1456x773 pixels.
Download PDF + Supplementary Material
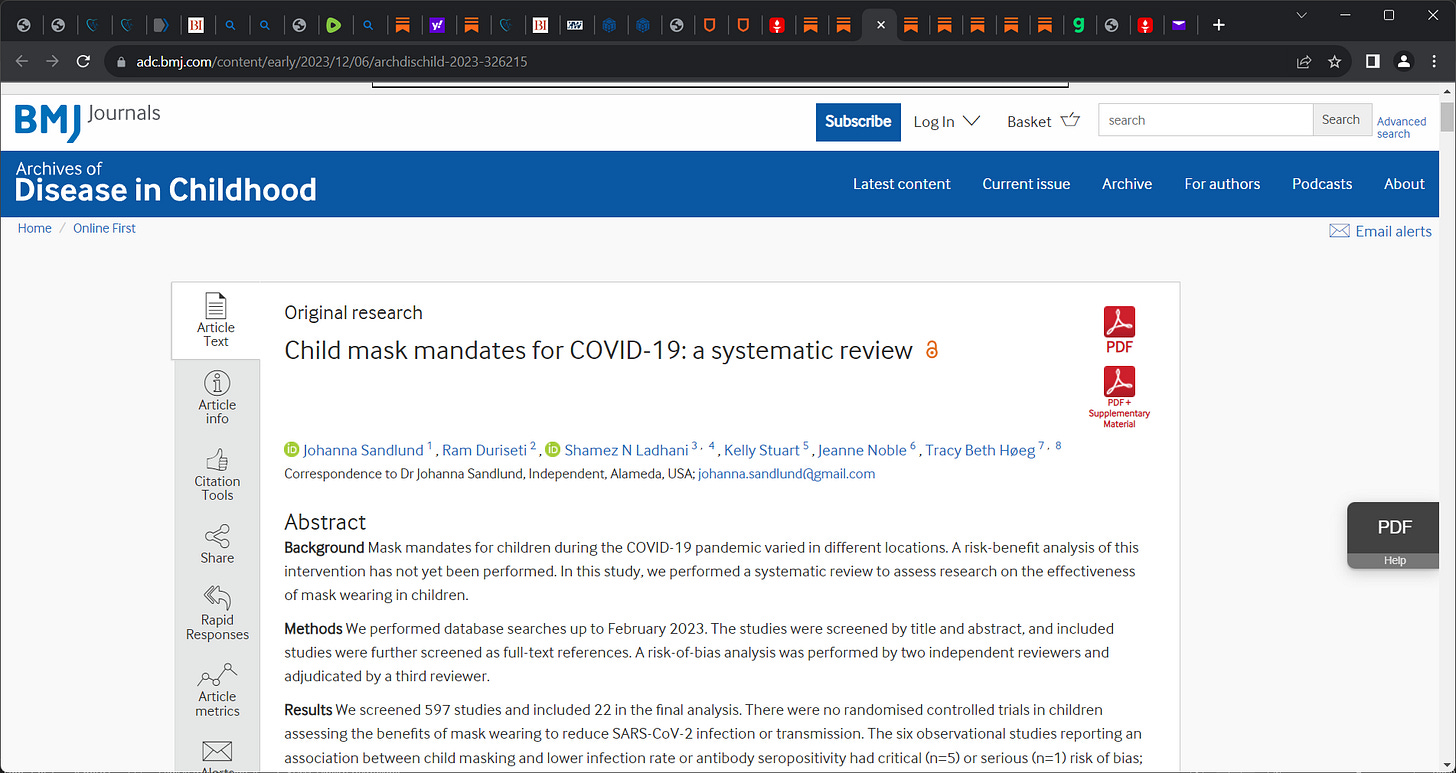click(x=1119, y=397)
